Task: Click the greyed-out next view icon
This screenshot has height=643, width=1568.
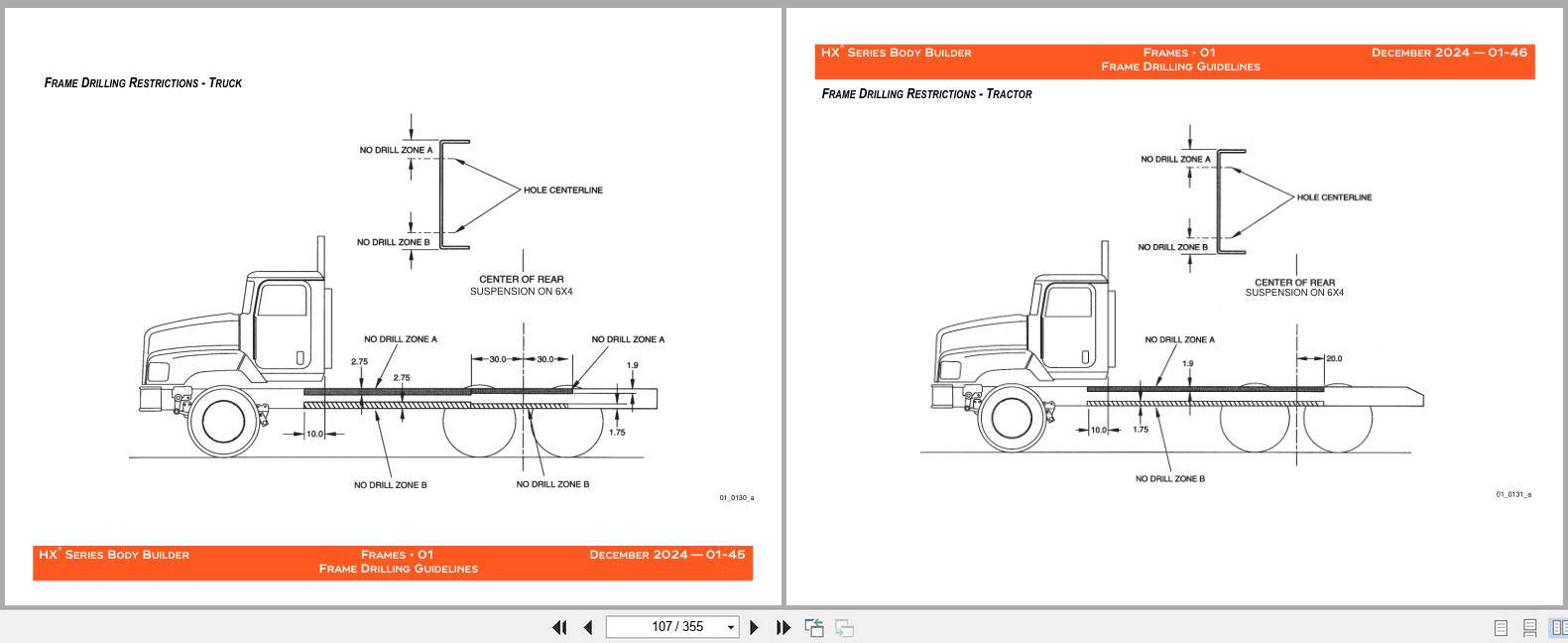Action: point(844,627)
